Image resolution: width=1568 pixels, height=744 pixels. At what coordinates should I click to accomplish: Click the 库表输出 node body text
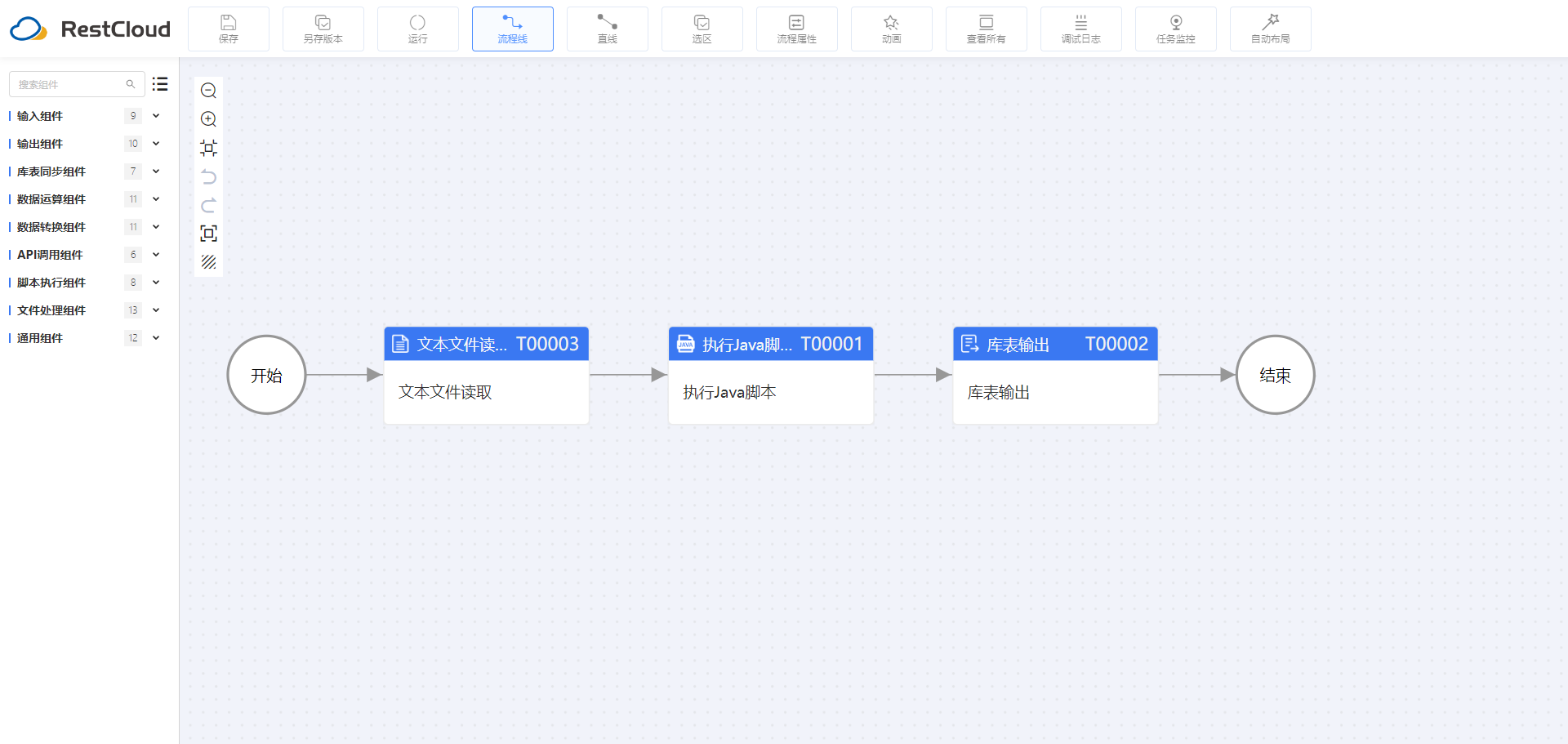point(998,392)
